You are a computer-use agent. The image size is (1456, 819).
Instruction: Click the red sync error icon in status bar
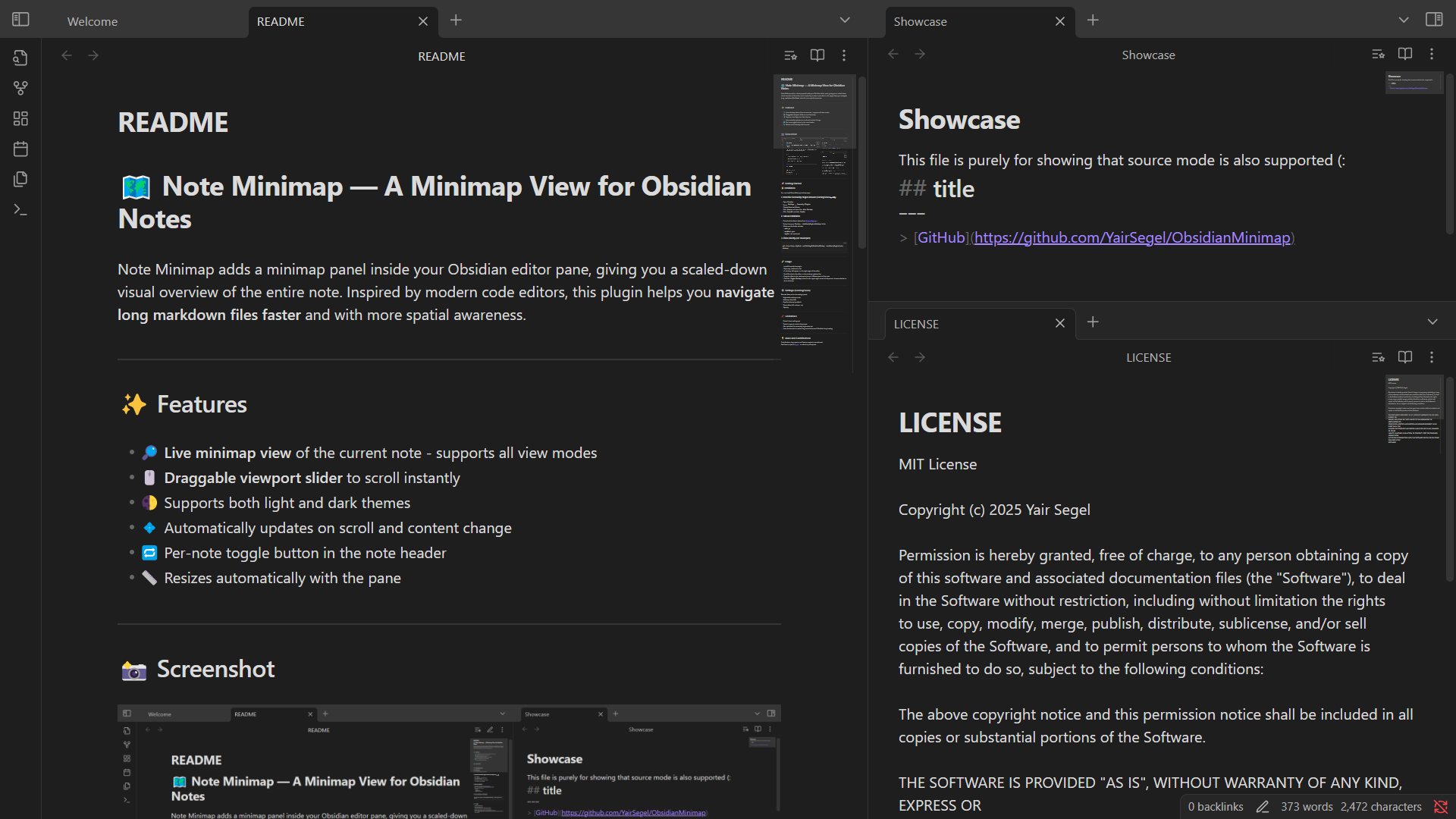point(1440,807)
